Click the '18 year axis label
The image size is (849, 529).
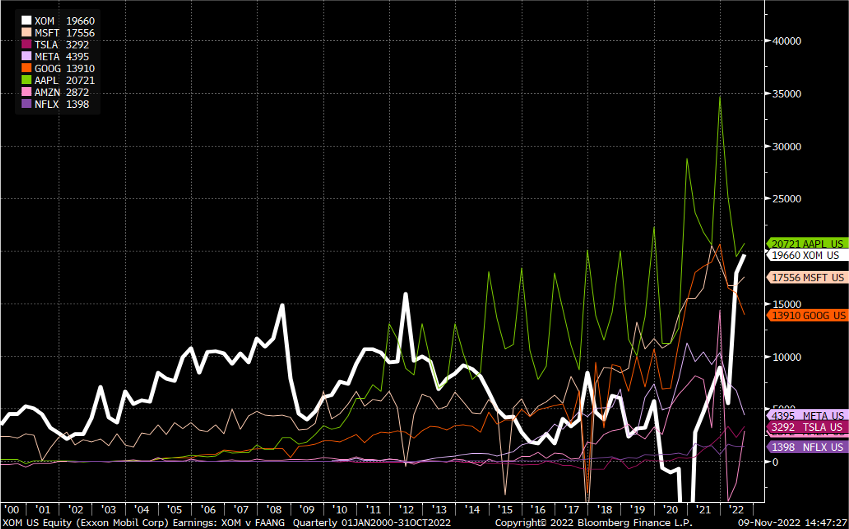(x=605, y=510)
